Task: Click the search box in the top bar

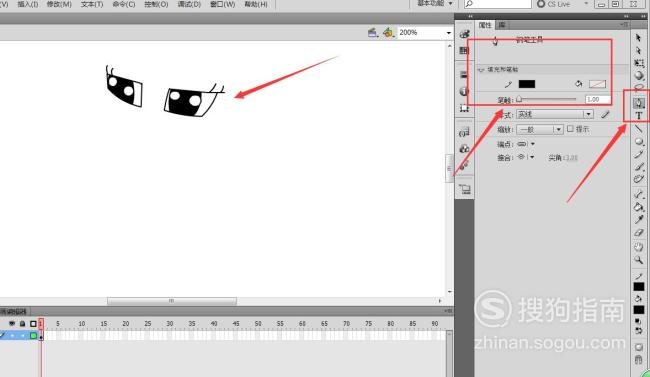Action: pos(497,4)
